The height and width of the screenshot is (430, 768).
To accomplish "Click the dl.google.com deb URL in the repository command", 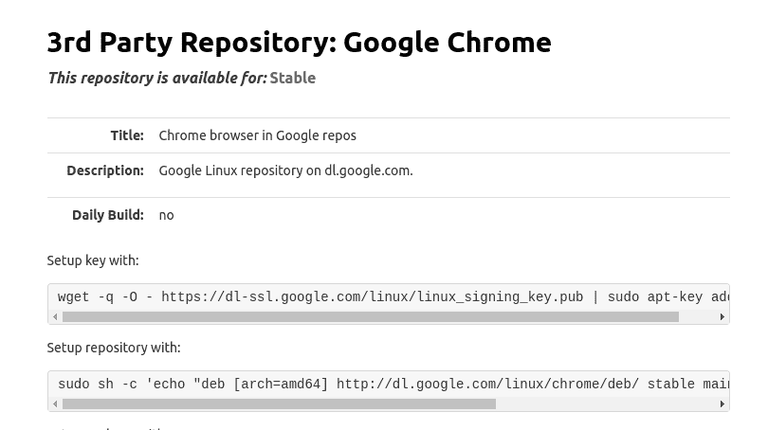I will pyautogui.click(x=488, y=384).
